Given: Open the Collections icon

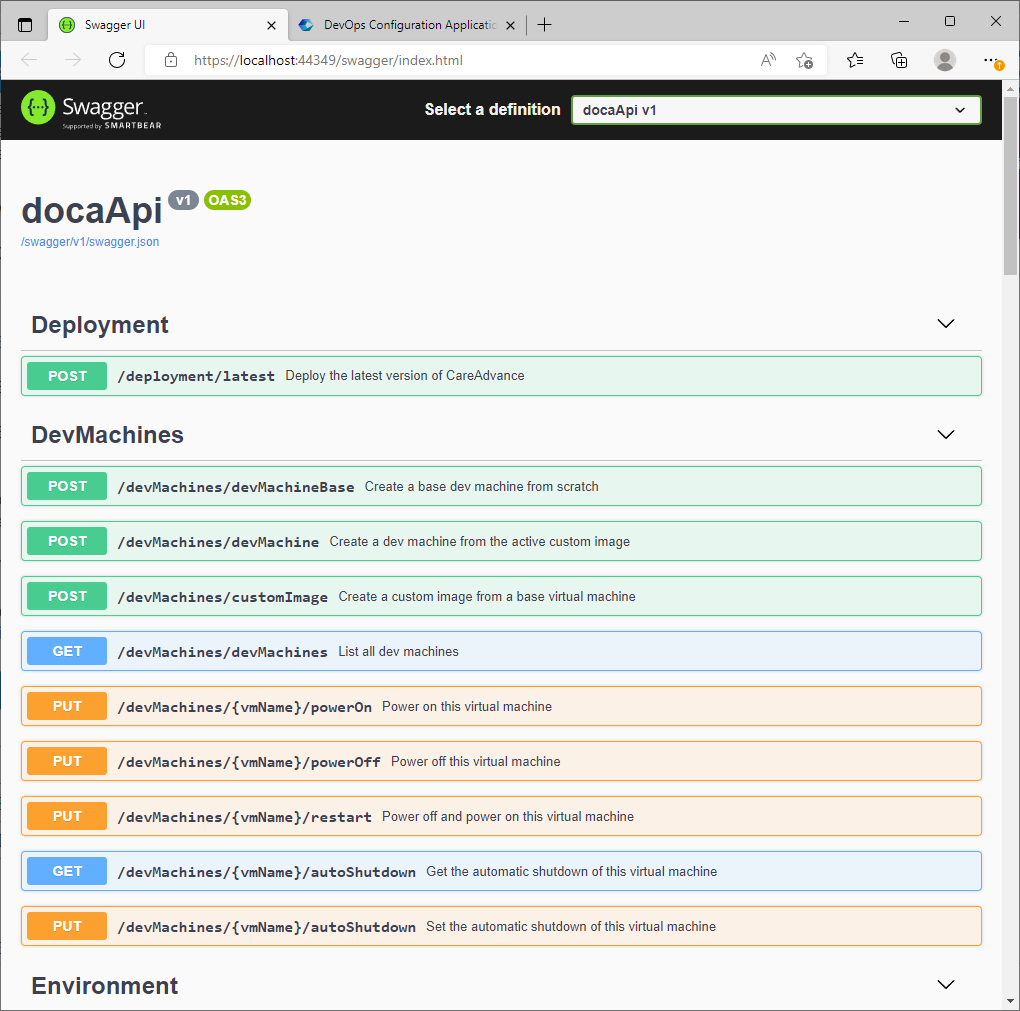Looking at the screenshot, I should point(899,60).
